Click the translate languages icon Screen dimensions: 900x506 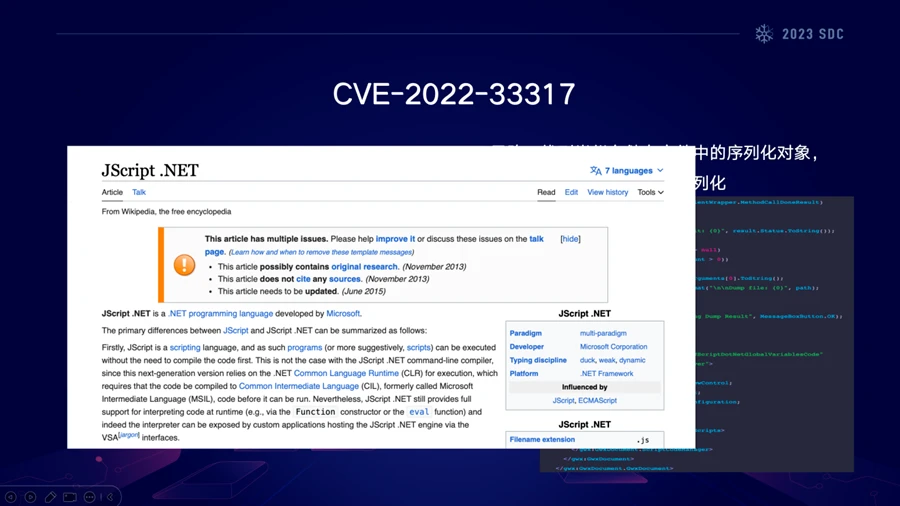[x=595, y=170]
